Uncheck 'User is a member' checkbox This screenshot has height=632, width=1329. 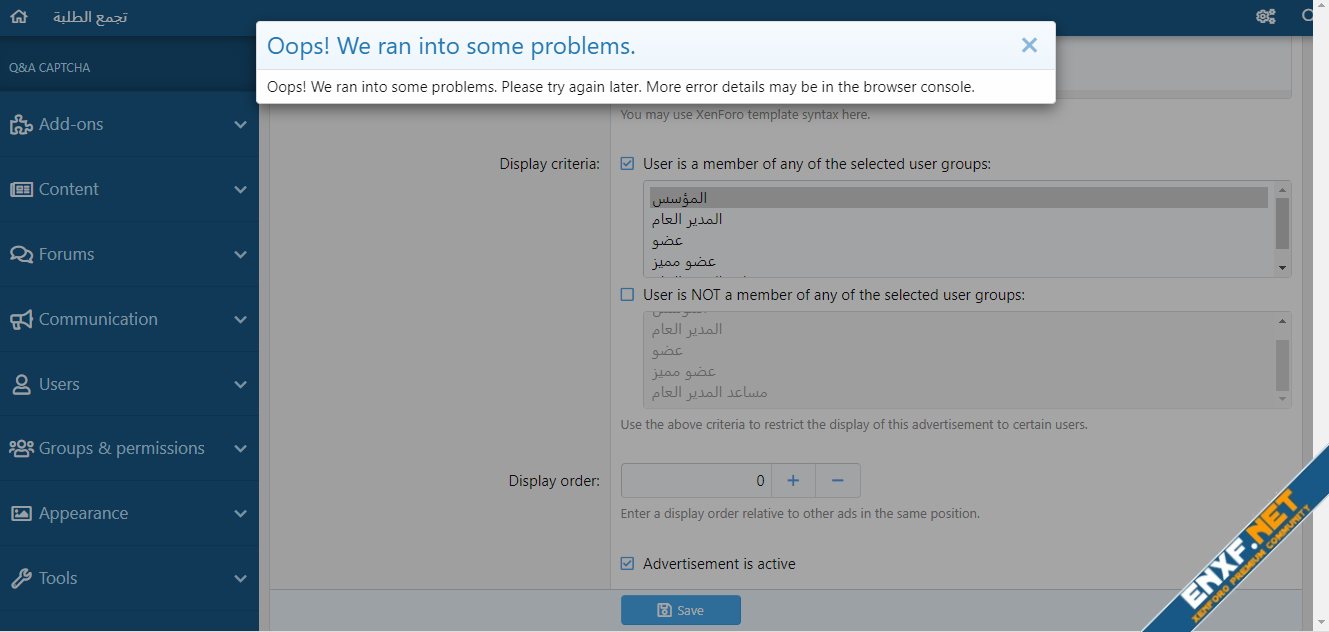tap(627, 164)
